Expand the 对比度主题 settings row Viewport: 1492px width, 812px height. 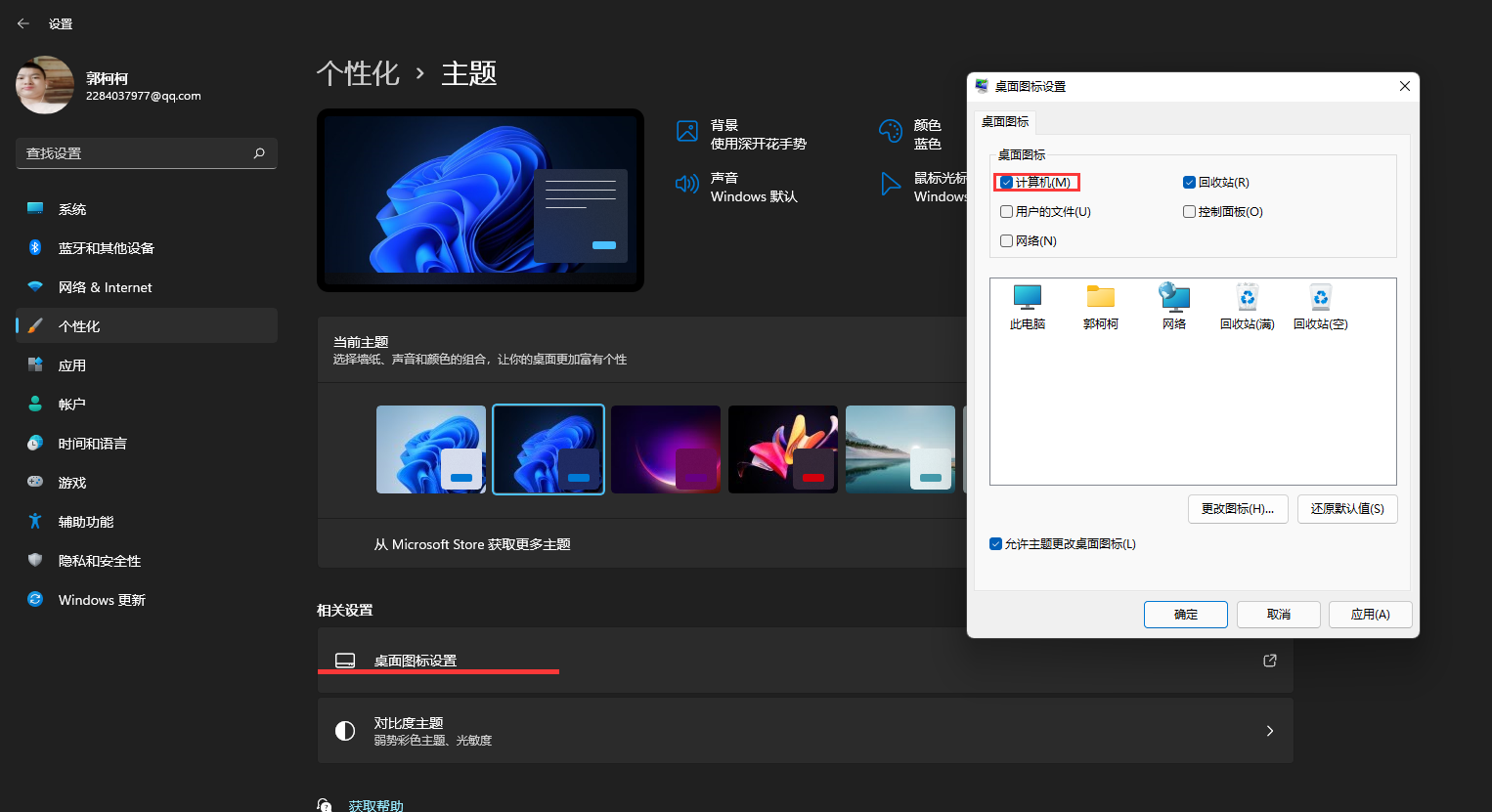click(804, 730)
